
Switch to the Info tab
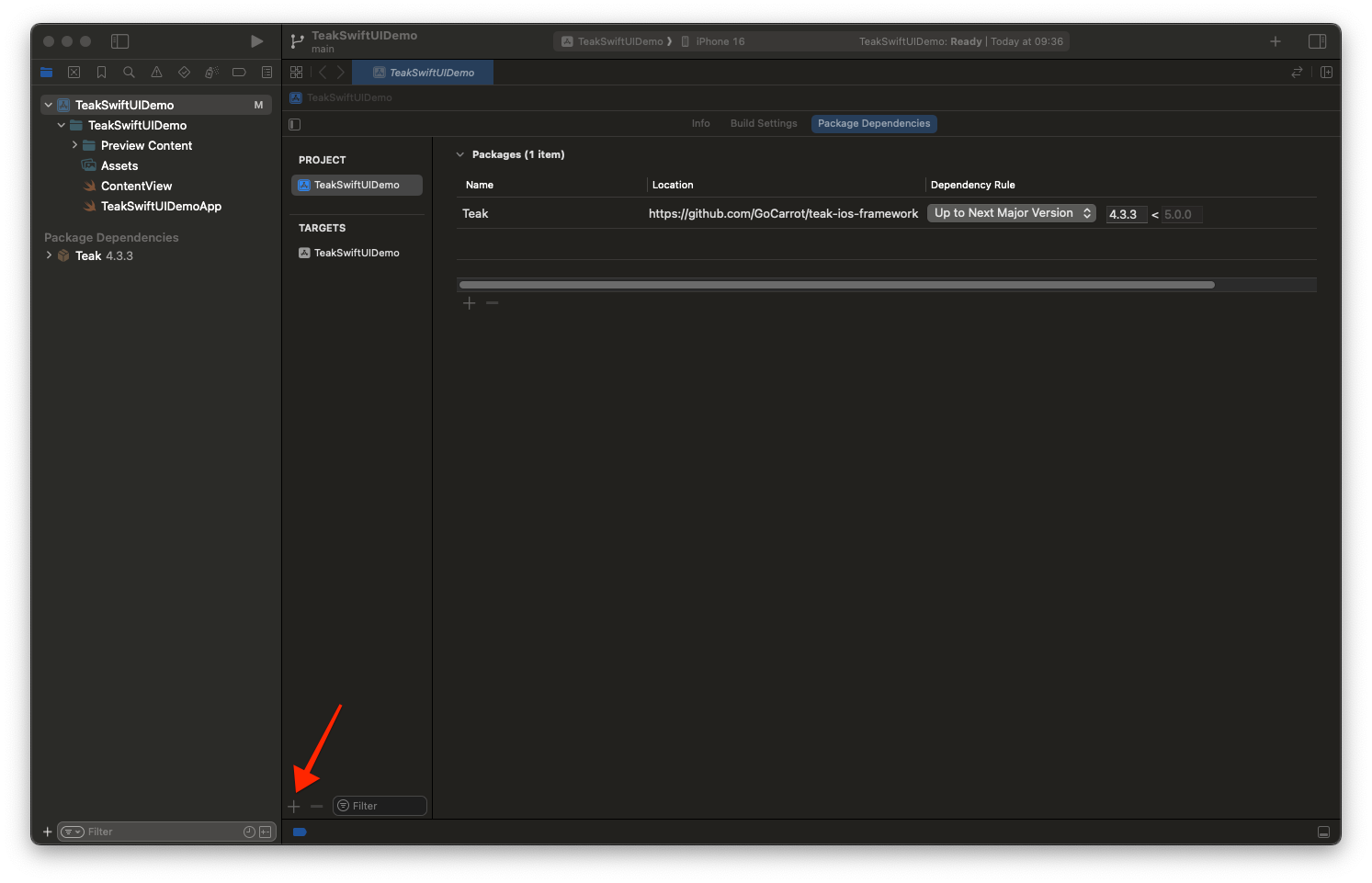701,124
